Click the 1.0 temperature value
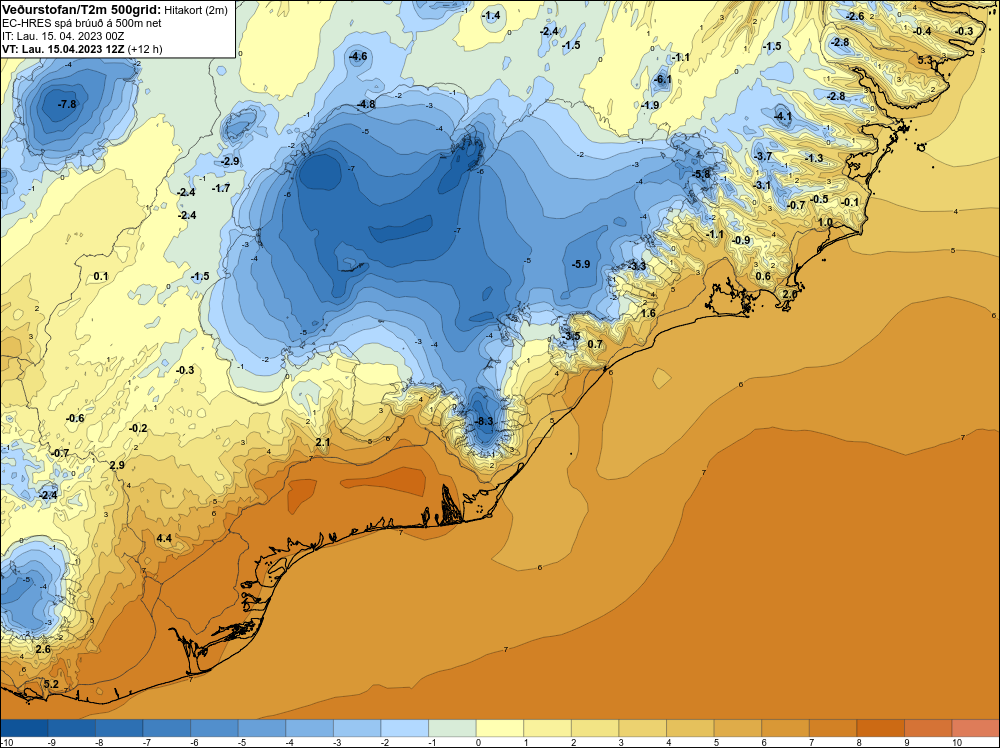Image resolution: width=1000 pixels, height=748 pixels. click(825, 222)
